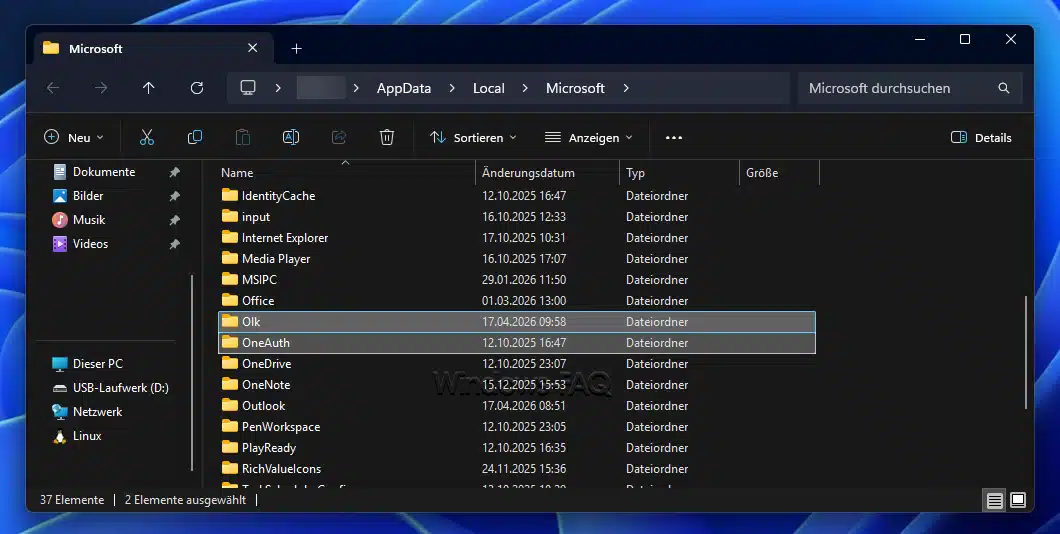Select Dieser PC in navigation pane
This screenshot has height=534, width=1060.
(97, 364)
